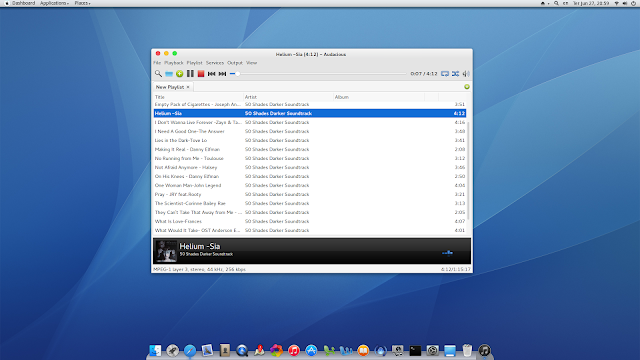Screen dimensions: 640x360
Task: Open Dashboard from the top bar
Action: (23, 3)
